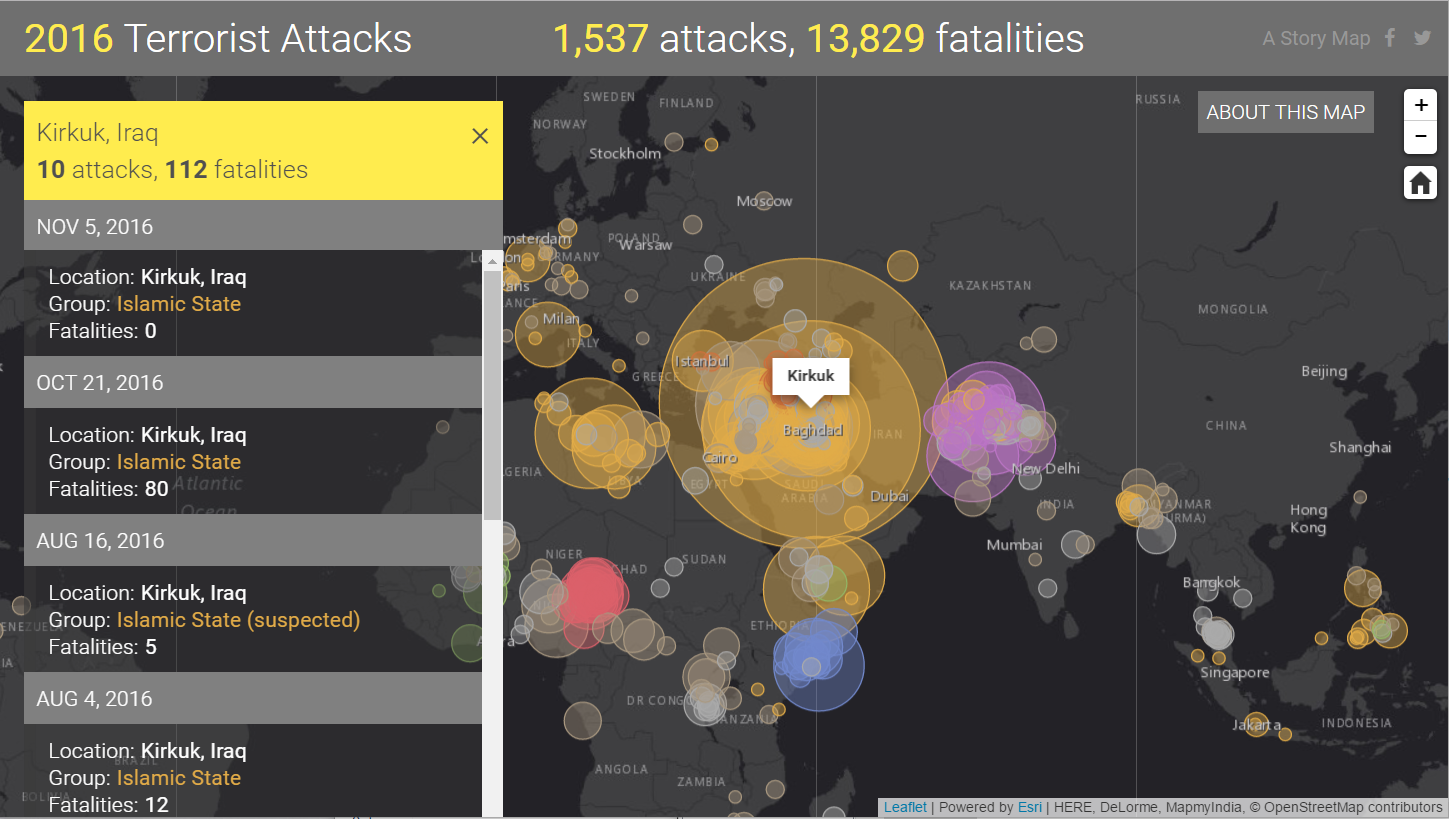Select the OCT 21, 2016 attack header
Screen dimensions: 1449x819
point(253,382)
